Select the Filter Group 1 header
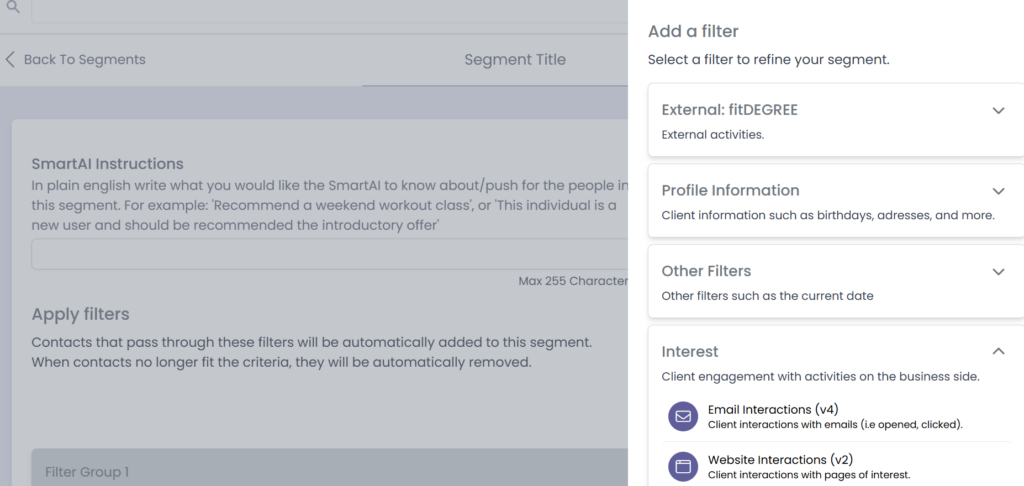Viewport: 1024px width, 486px height. (x=87, y=472)
